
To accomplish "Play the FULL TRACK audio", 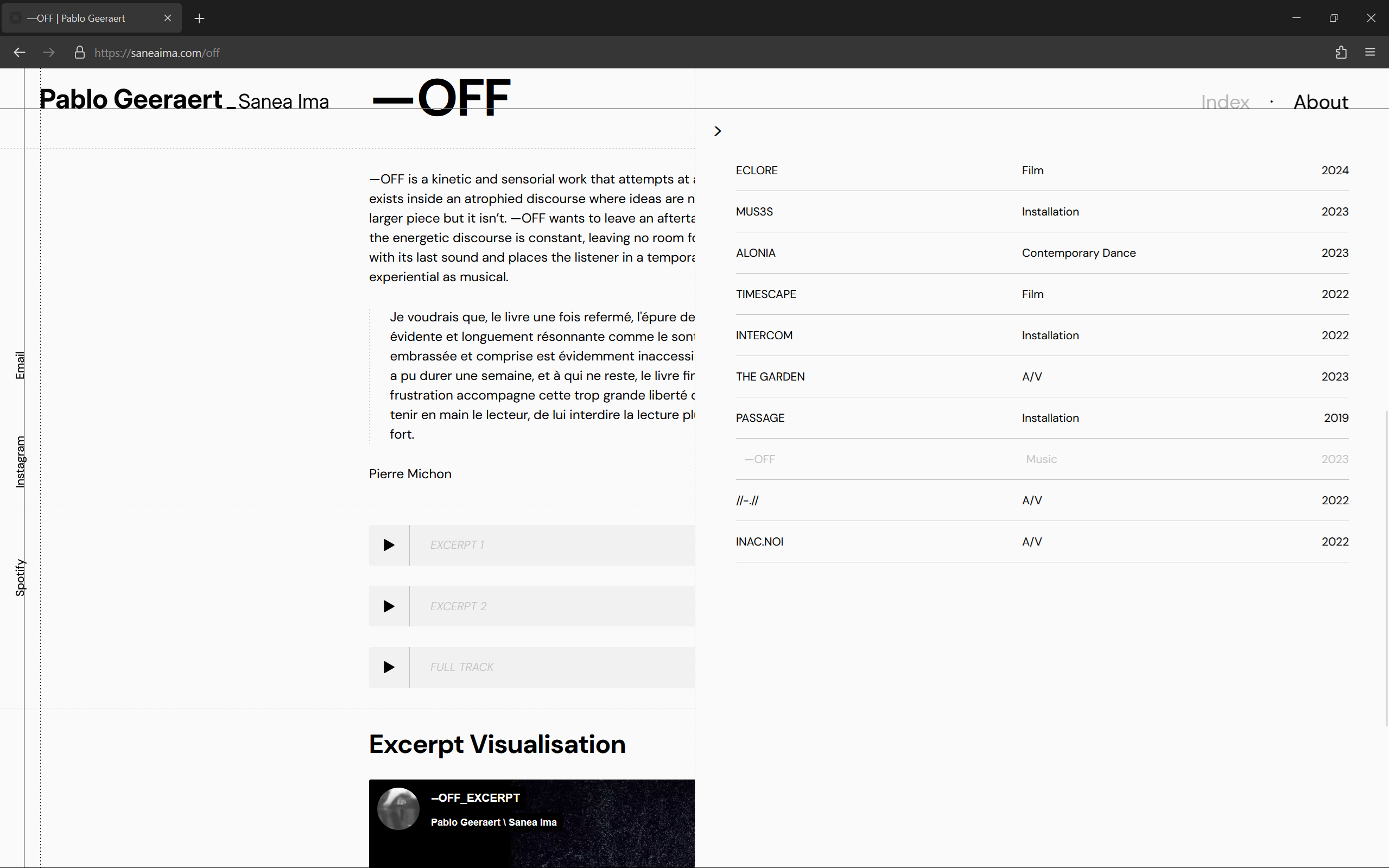I will tap(389, 667).
